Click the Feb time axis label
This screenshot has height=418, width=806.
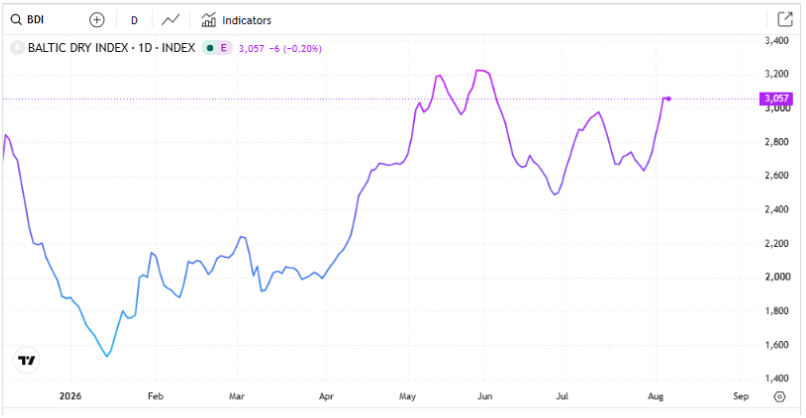tap(155, 396)
